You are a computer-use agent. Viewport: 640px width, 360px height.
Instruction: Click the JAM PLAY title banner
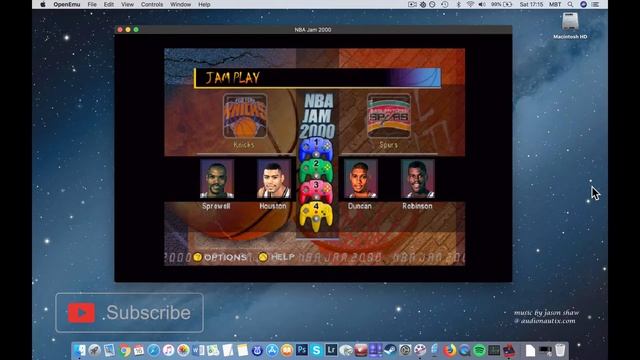click(x=317, y=78)
